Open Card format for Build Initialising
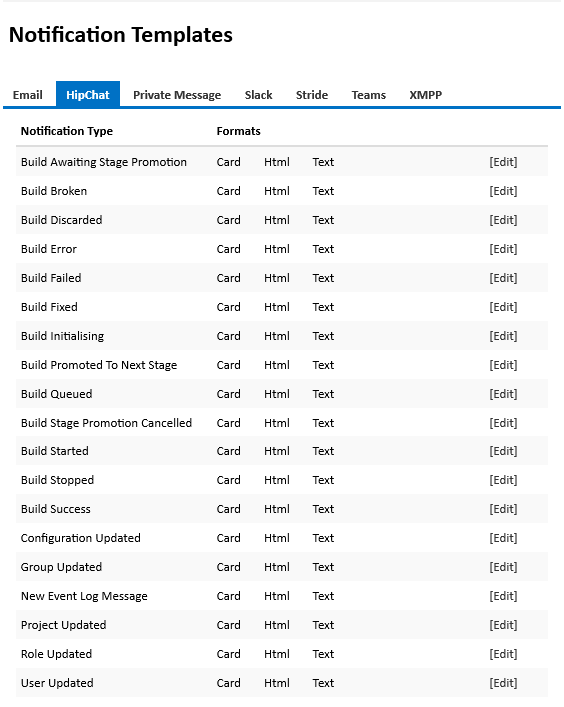The height and width of the screenshot is (707, 564). [x=228, y=336]
